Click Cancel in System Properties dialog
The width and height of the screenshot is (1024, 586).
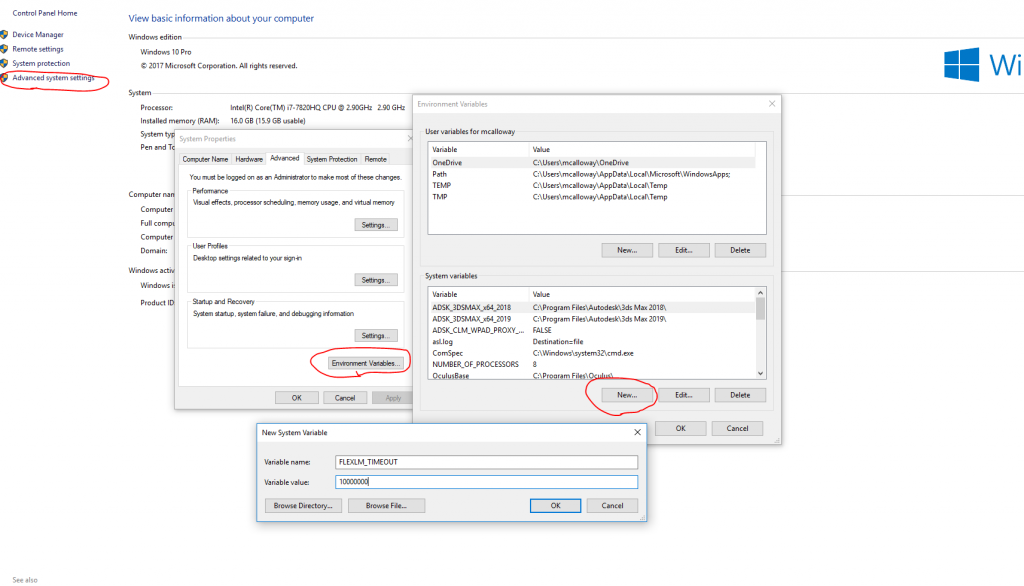tap(345, 398)
